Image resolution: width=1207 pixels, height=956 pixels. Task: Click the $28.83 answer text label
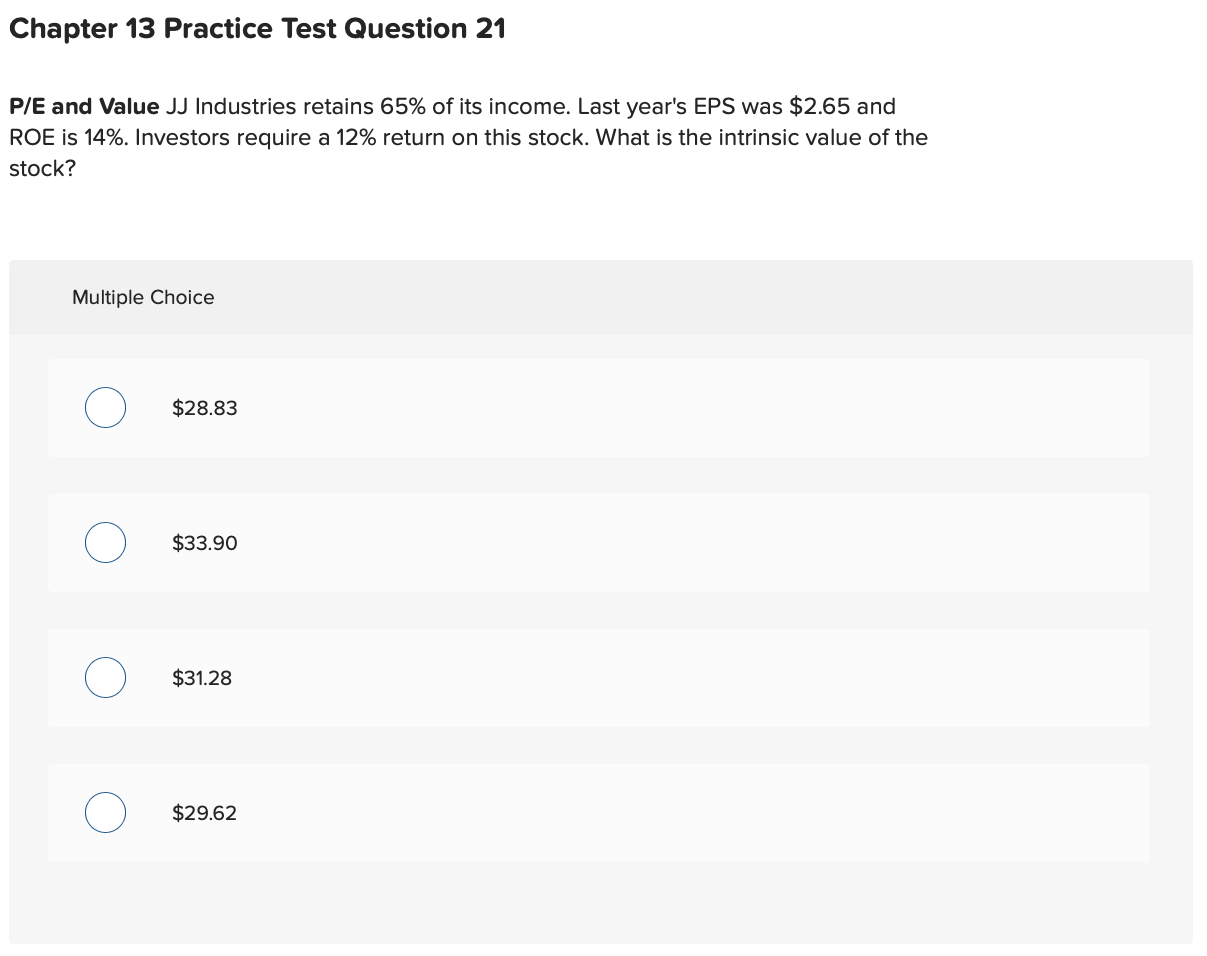pyautogui.click(x=205, y=407)
